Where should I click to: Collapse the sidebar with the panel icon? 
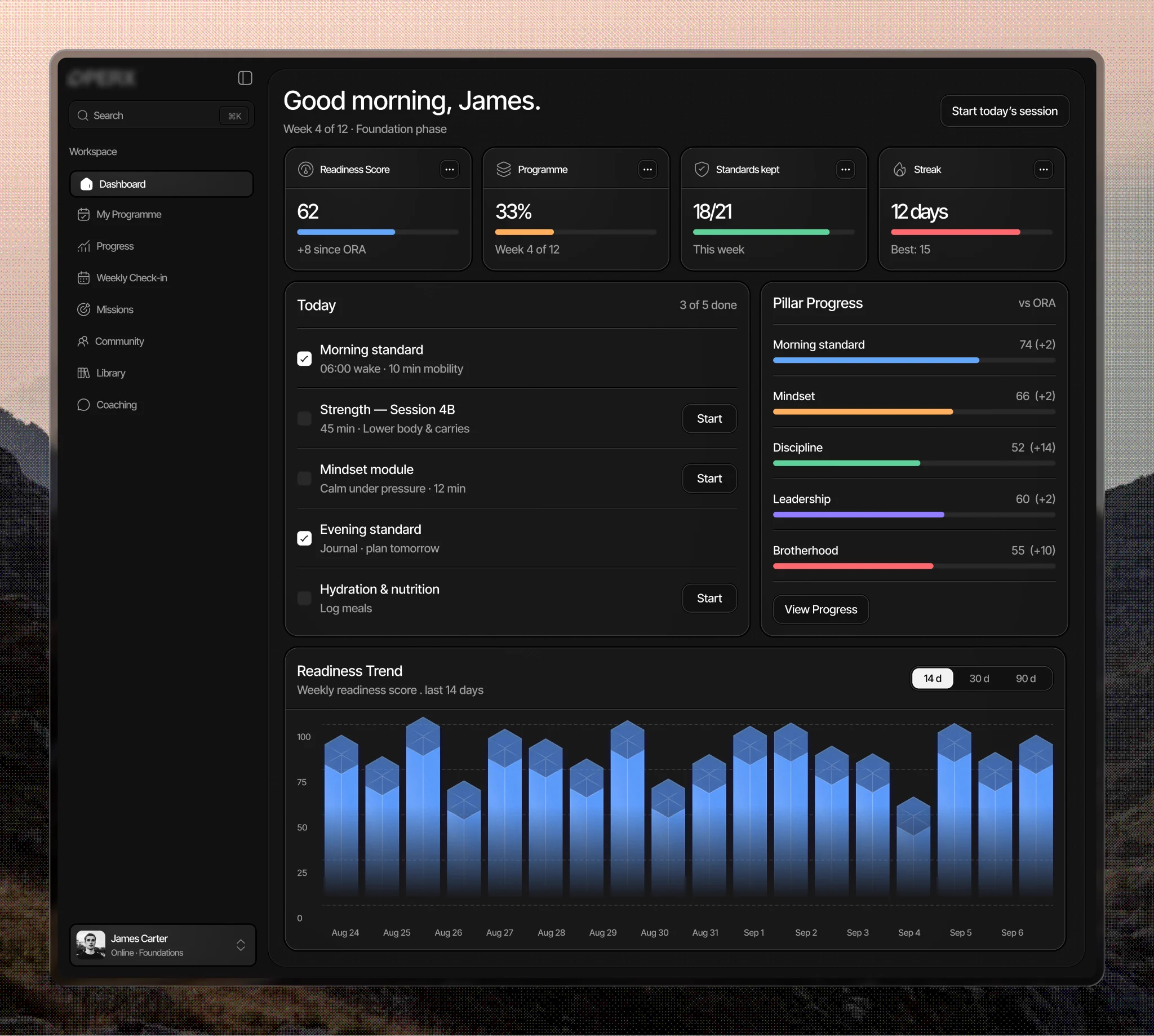245,78
